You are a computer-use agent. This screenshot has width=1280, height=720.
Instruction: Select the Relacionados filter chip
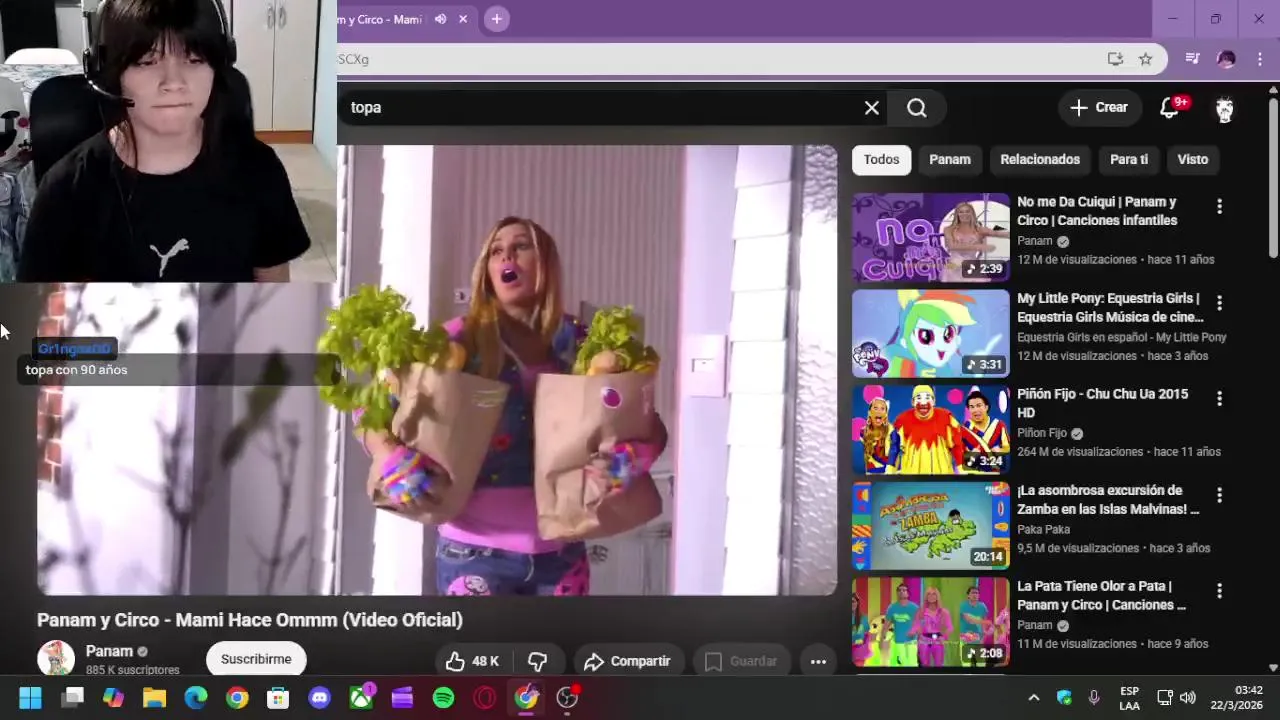pos(1040,160)
